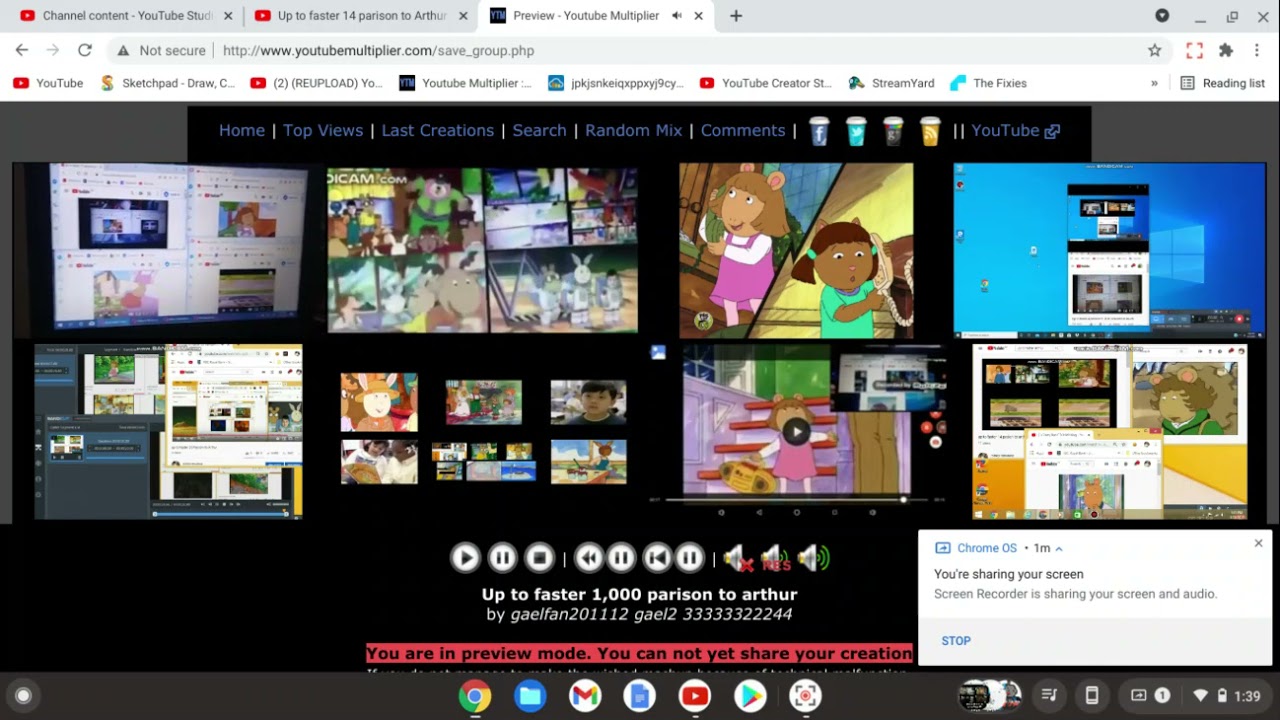Unmute all with the green waves speaker
This screenshot has height=720, width=1280.
[814, 558]
